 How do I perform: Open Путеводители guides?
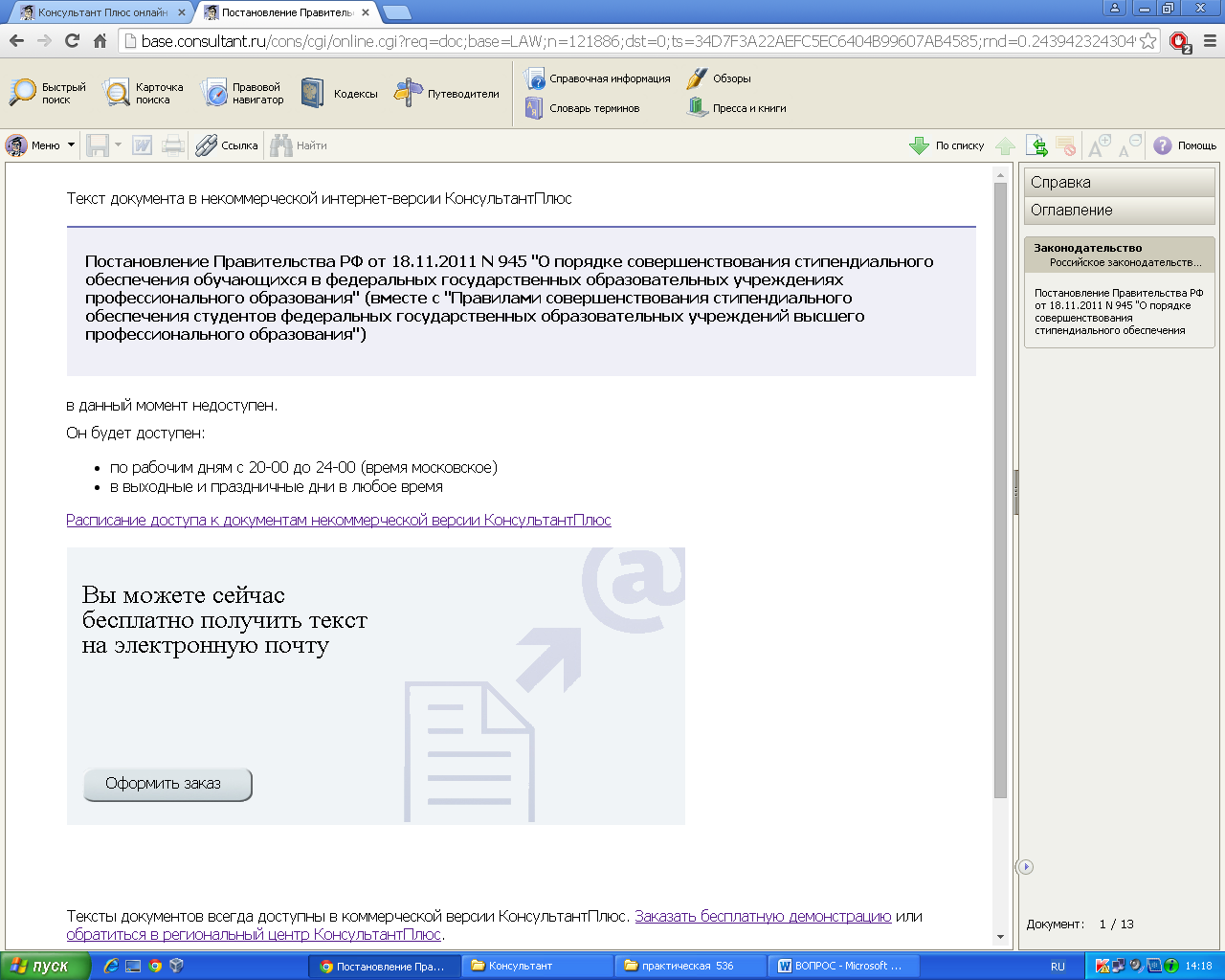[x=447, y=93]
